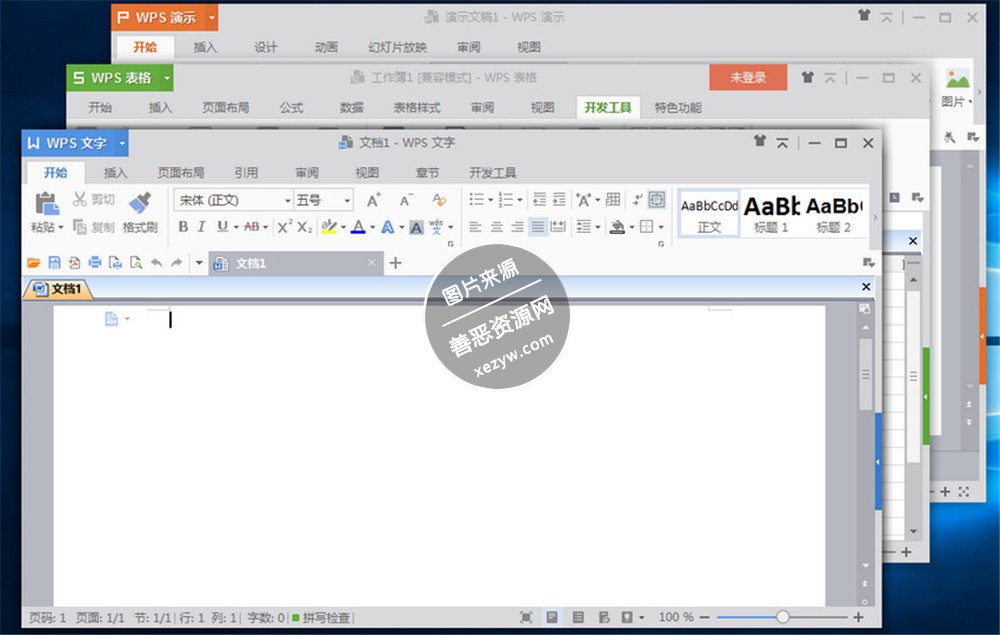Screen dimensions: 1000x635
Task: Export the document to PDF
Action: pyautogui.click(x=75, y=262)
